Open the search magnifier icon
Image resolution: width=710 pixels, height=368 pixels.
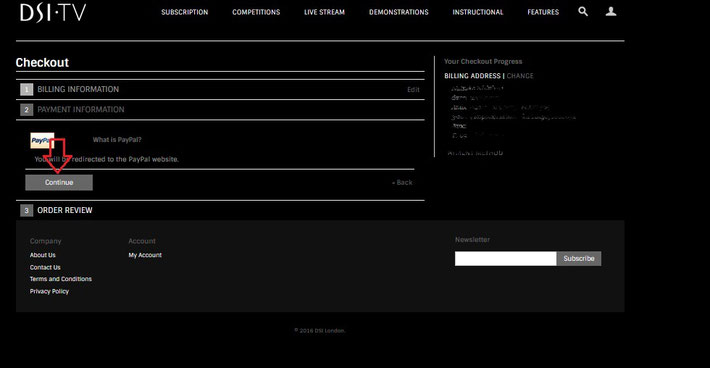coord(583,12)
